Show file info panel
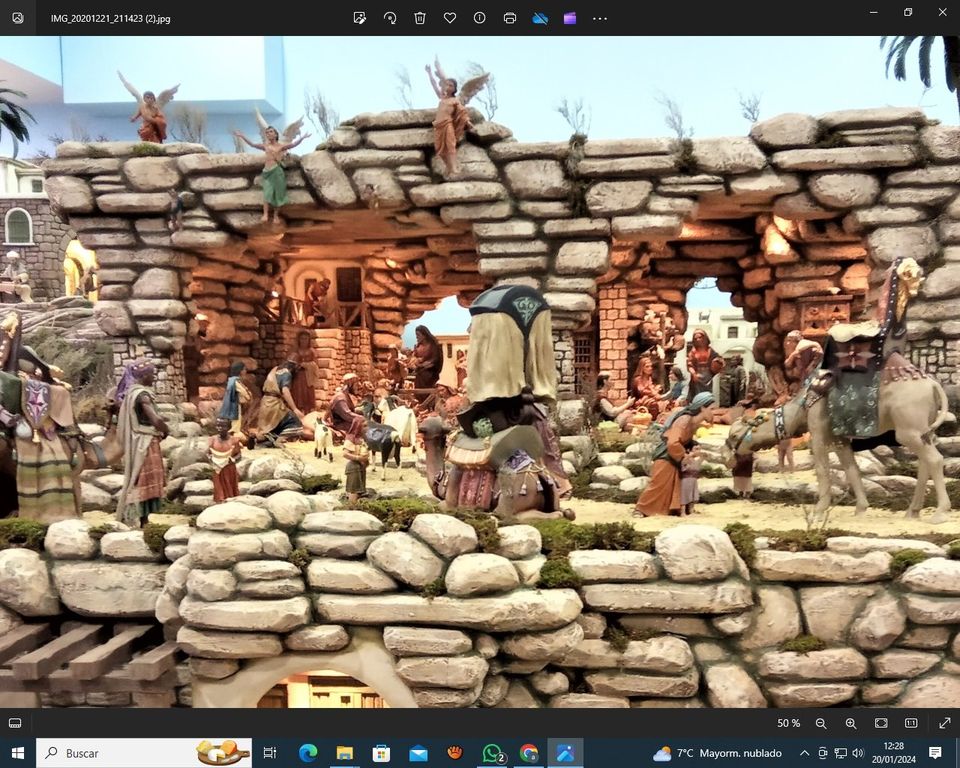 (480, 18)
